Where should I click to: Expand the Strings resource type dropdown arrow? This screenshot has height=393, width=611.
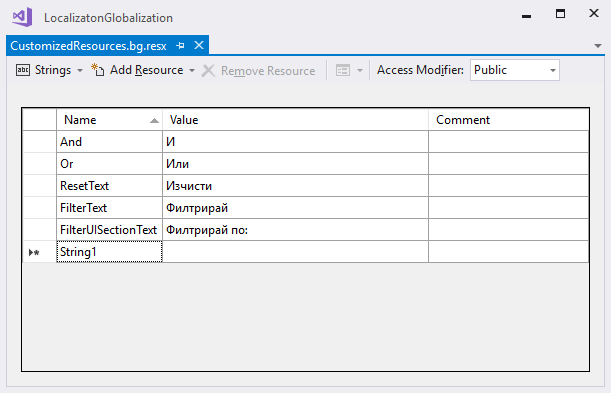pyautogui.click(x=80, y=70)
